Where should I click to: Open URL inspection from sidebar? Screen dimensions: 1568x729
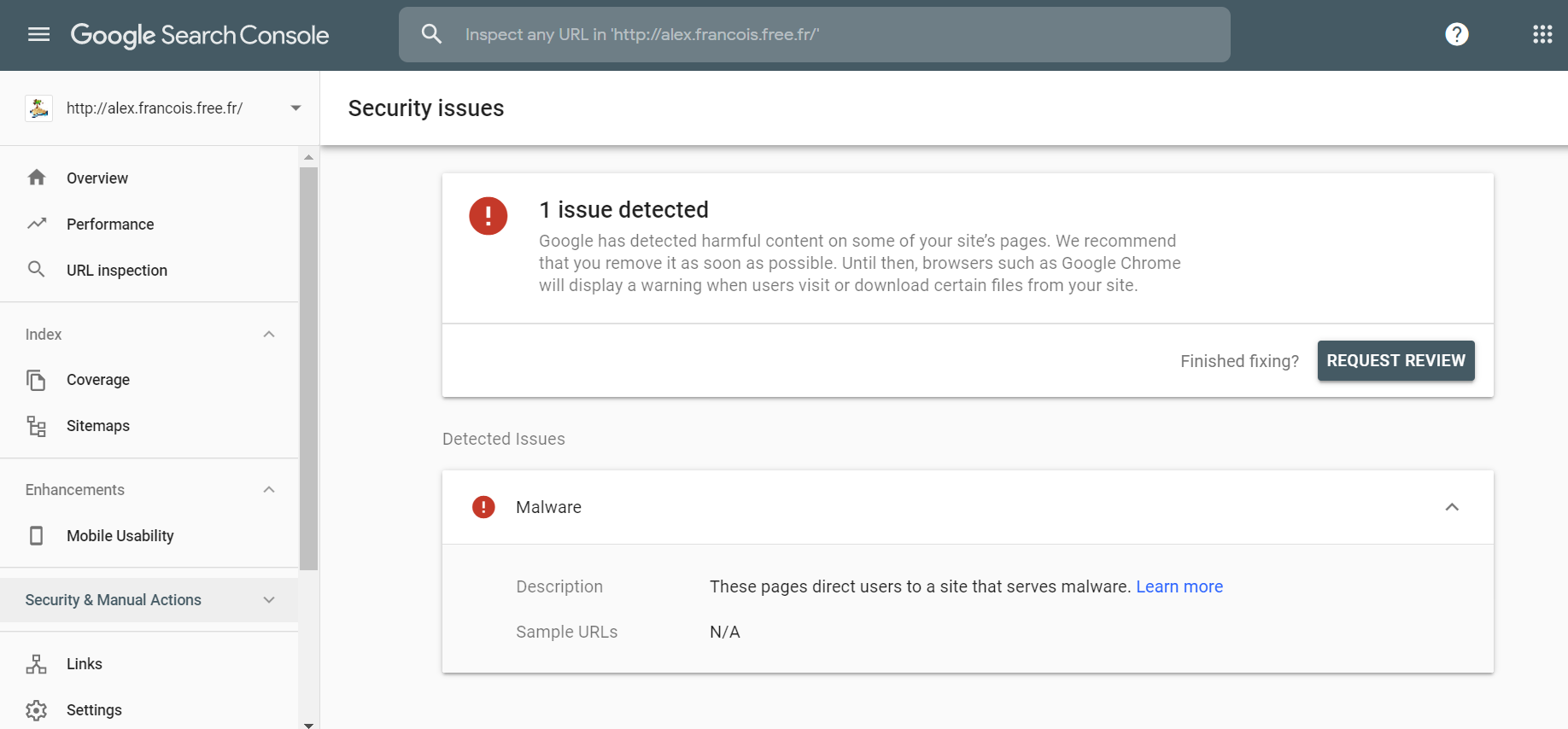click(x=117, y=271)
